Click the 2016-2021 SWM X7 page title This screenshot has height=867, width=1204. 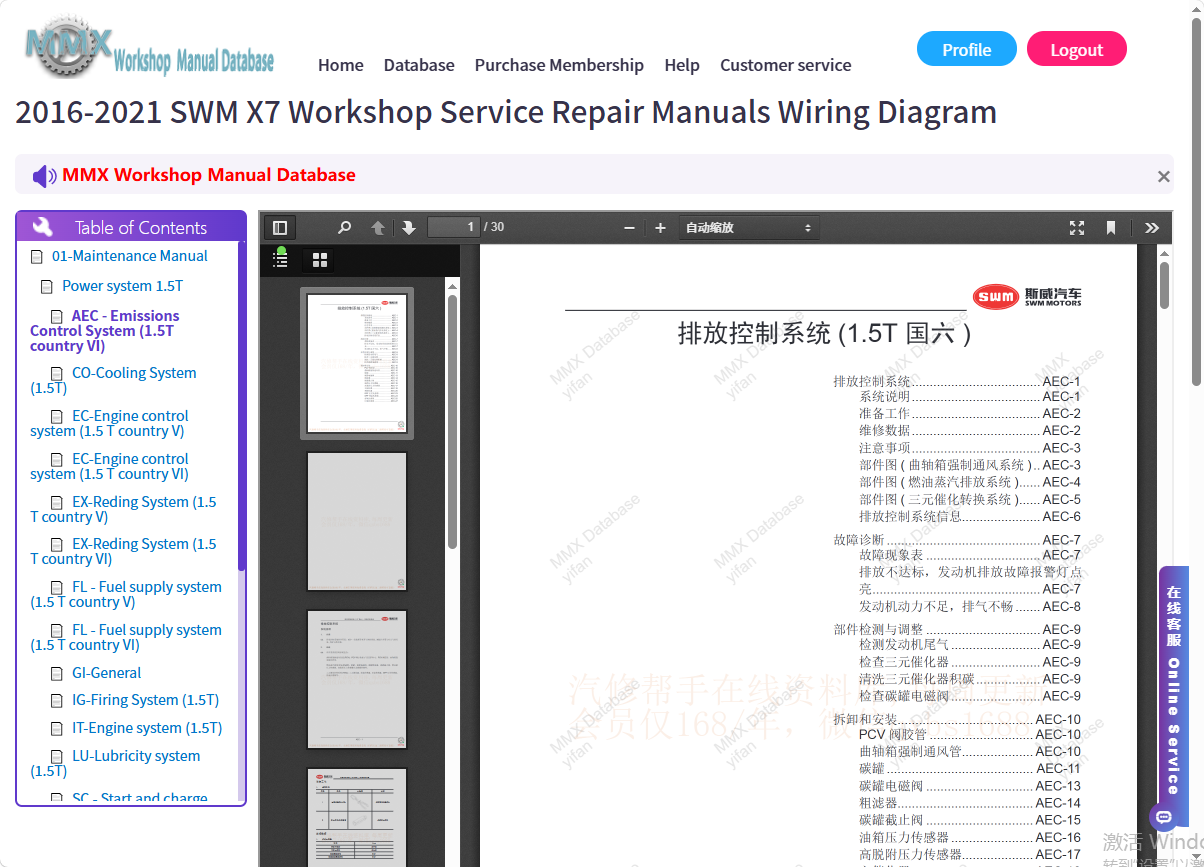[x=506, y=112]
